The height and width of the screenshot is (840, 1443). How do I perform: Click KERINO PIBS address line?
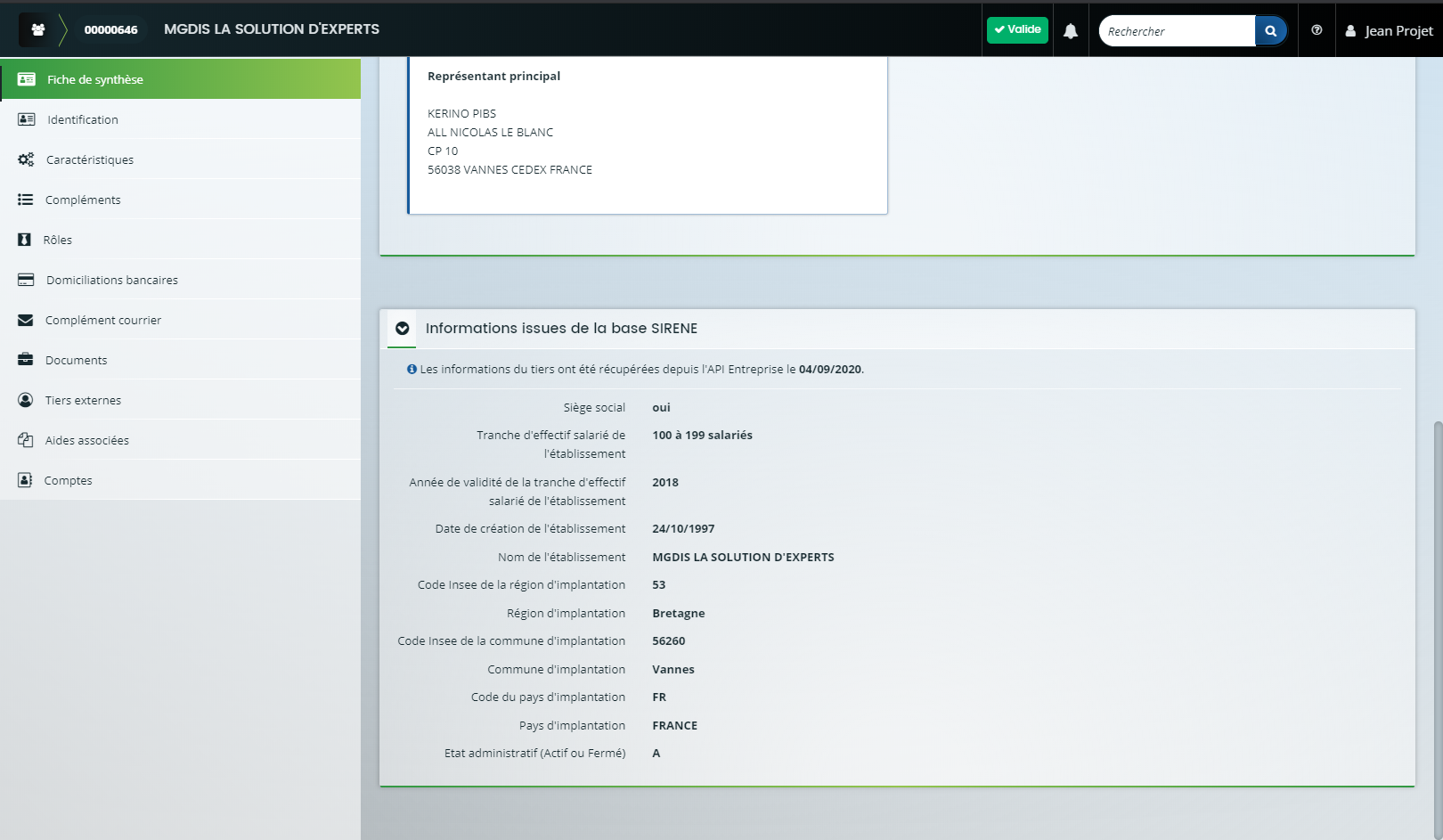[461, 113]
